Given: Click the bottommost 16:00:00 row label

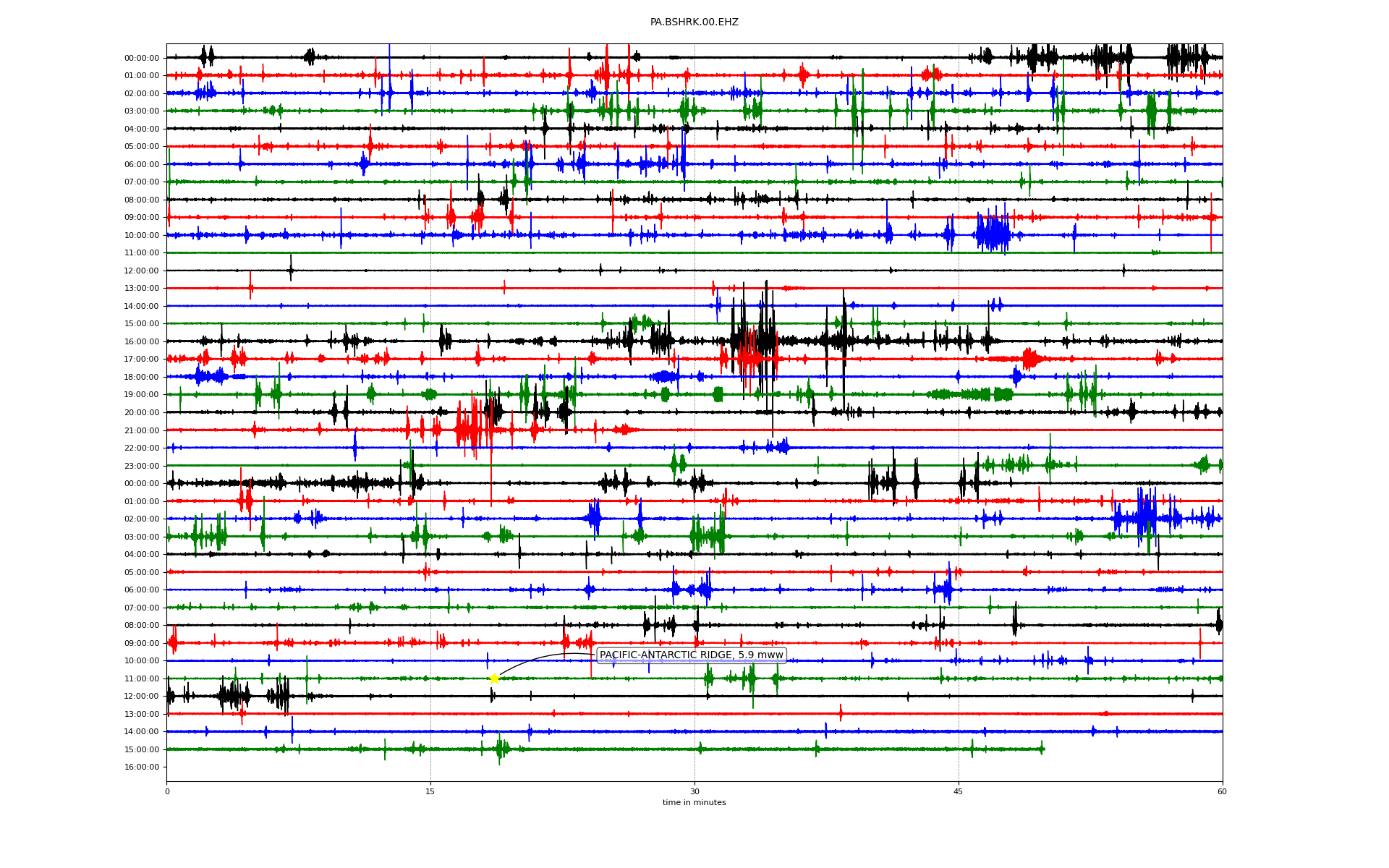Looking at the screenshot, I should coord(141,767).
